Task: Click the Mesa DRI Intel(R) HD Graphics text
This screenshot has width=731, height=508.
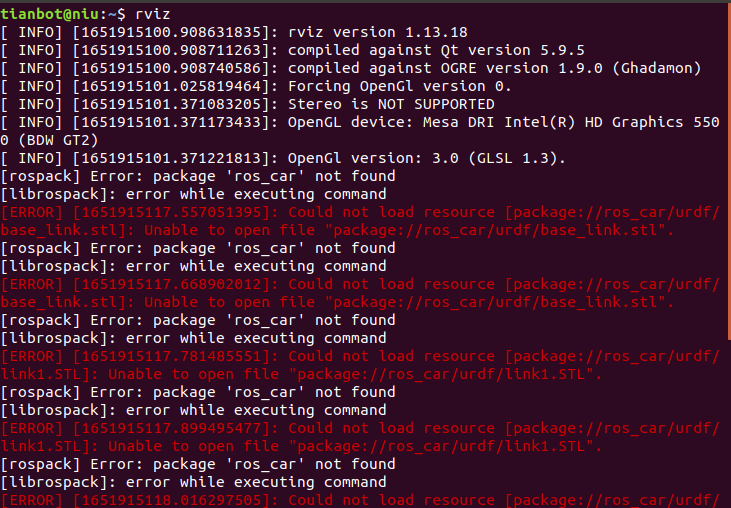Action: pos(553,122)
